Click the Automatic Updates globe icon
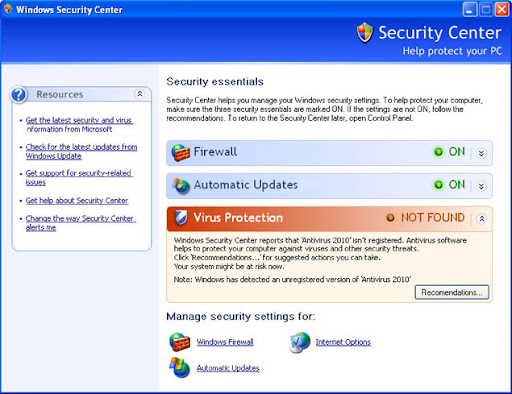The width and height of the screenshot is (512, 394). tap(181, 185)
